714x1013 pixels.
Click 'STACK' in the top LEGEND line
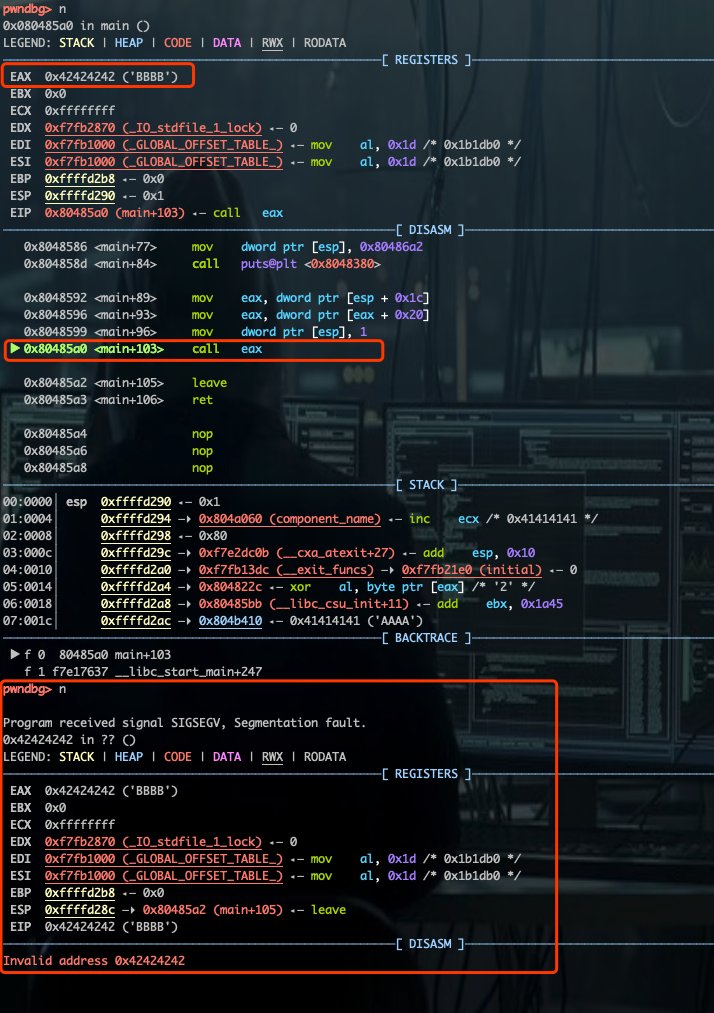click(77, 43)
